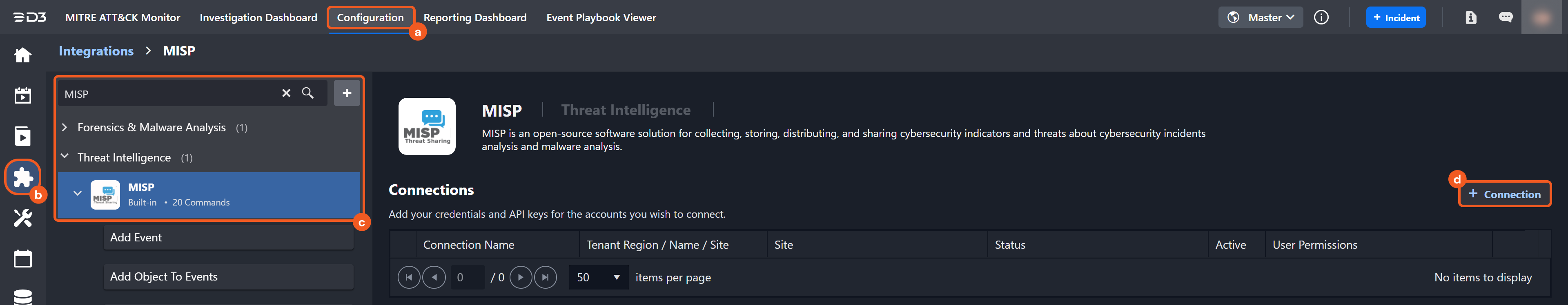This screenshot has width=1568, height=305.
Task: Open the integrations puzzle-piece icon
Action: pos(22,177)
